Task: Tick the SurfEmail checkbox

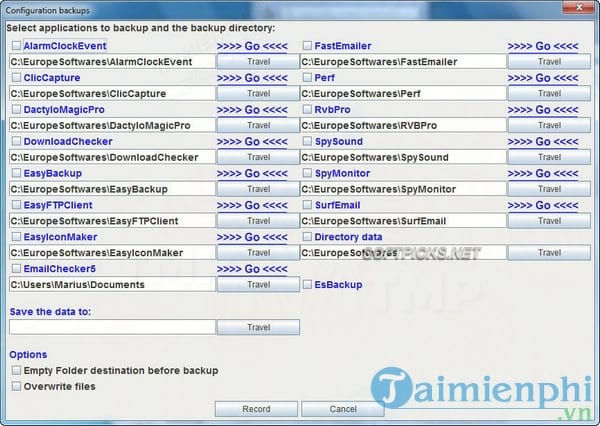Action: 307,205
